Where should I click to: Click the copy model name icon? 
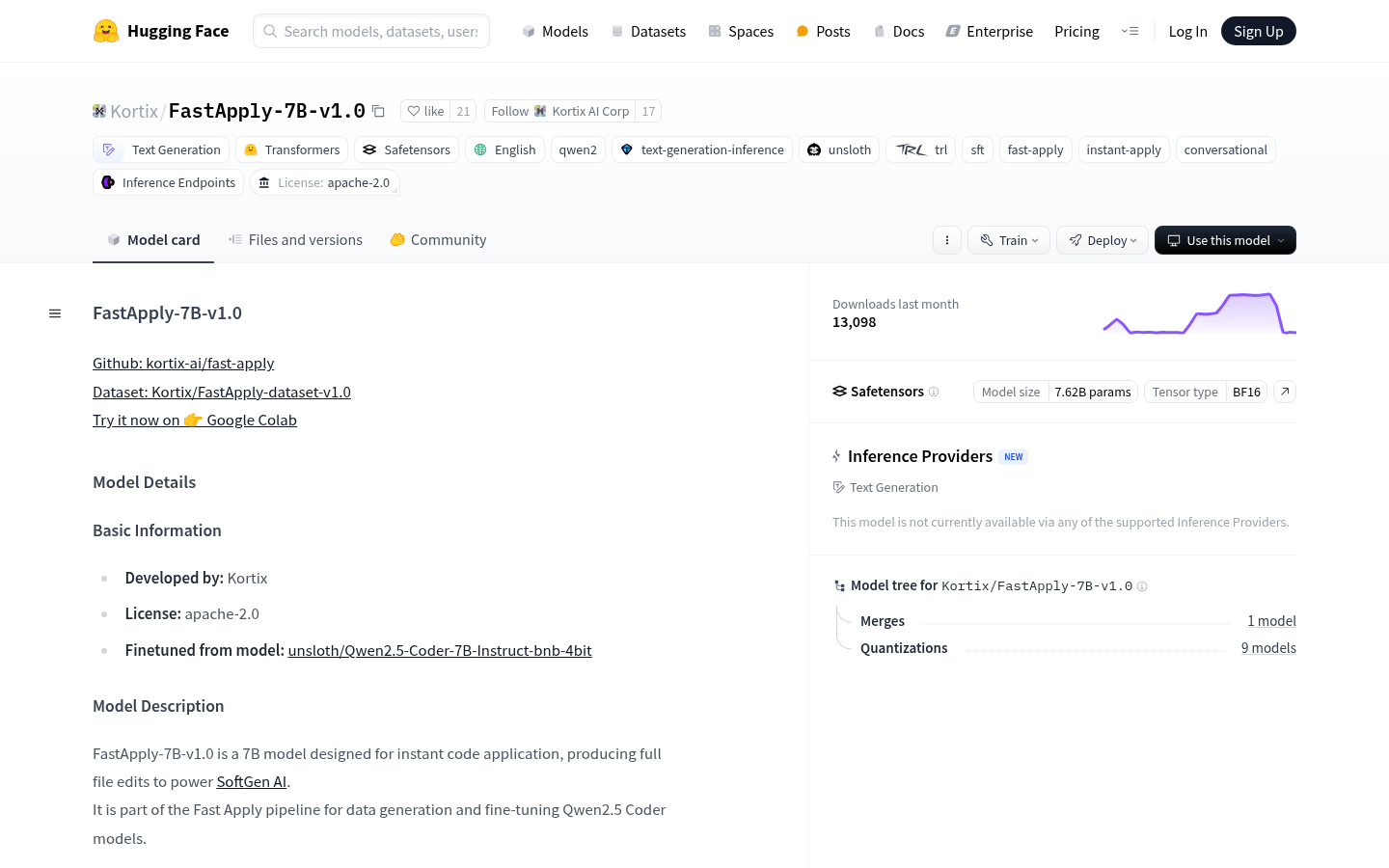coord(378,111)
